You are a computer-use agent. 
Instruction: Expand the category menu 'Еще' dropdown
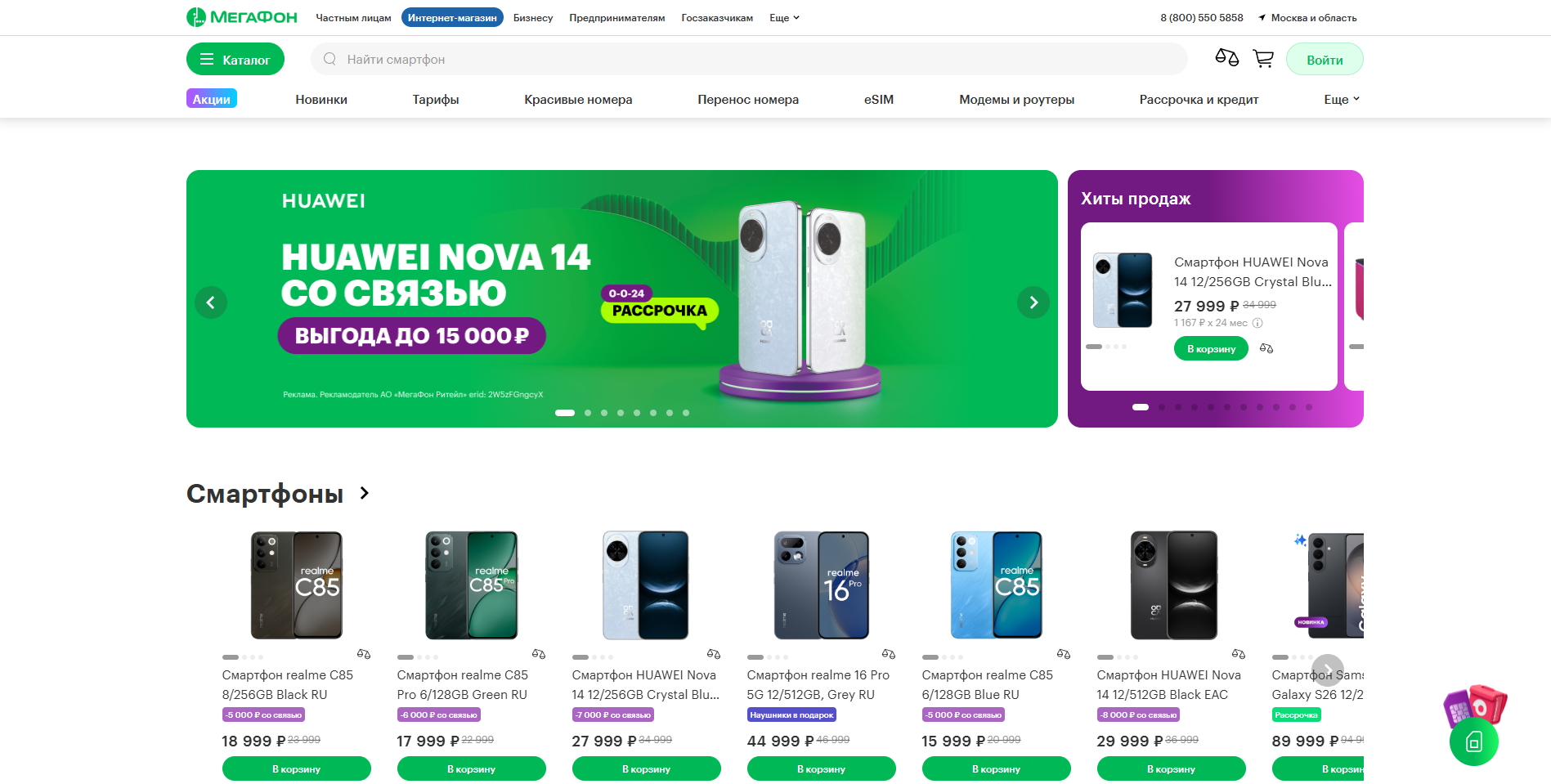point(1342,100)
